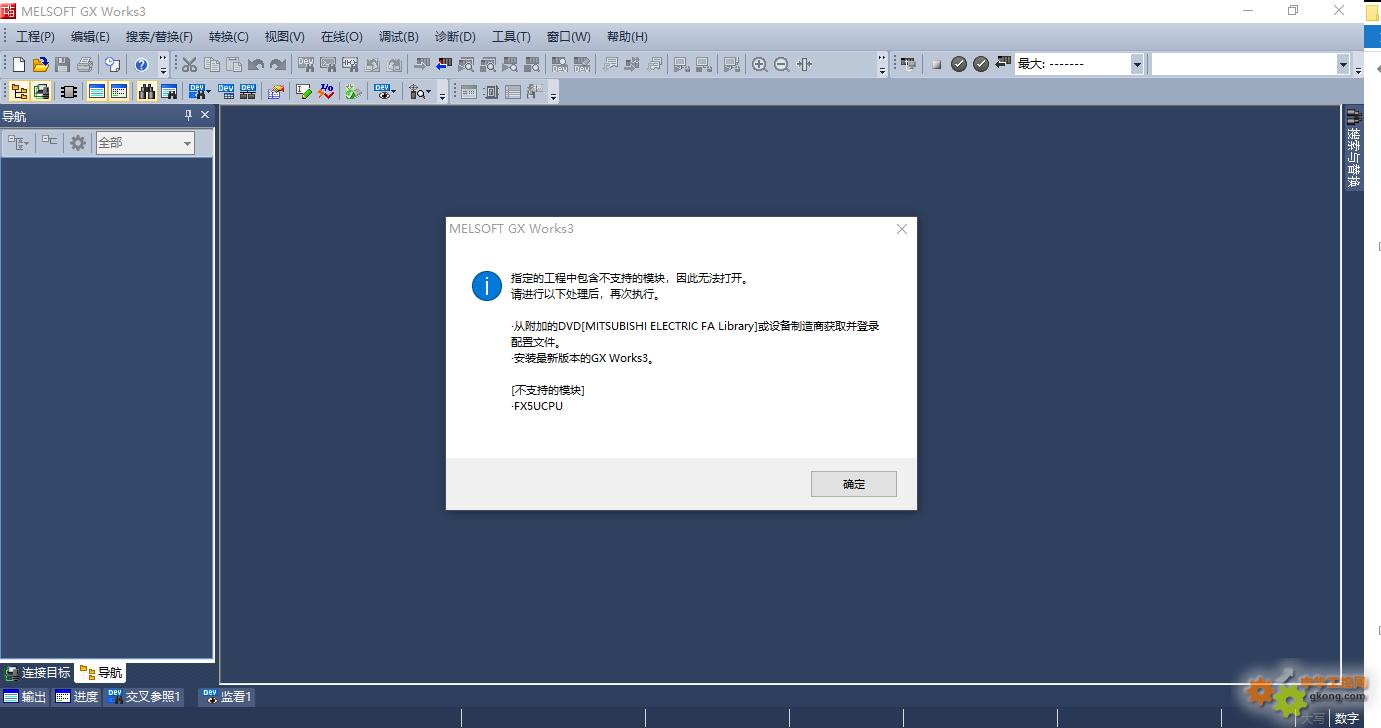Expand first toolbar overflow after help icon
This screenshot has width=1381, height=728.
163,64
